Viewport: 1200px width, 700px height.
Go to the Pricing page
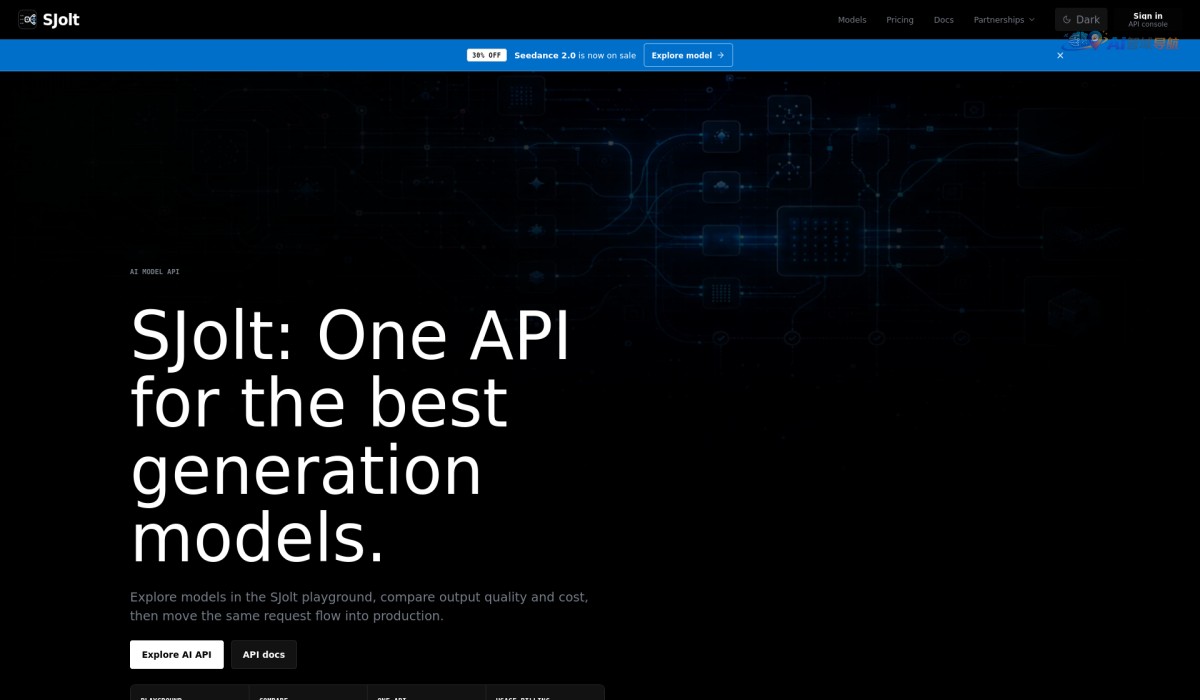point(900,20)
